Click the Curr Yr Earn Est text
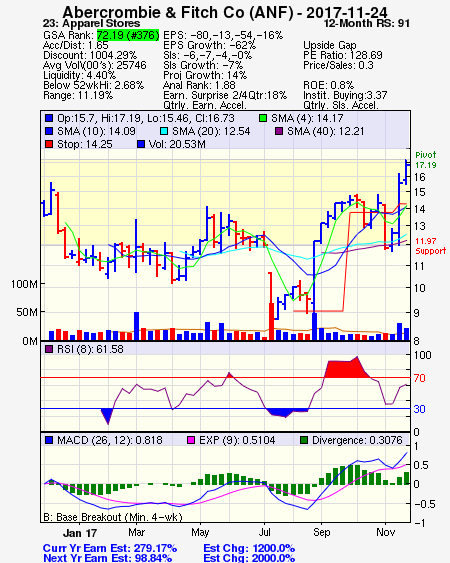 [110, 548]
